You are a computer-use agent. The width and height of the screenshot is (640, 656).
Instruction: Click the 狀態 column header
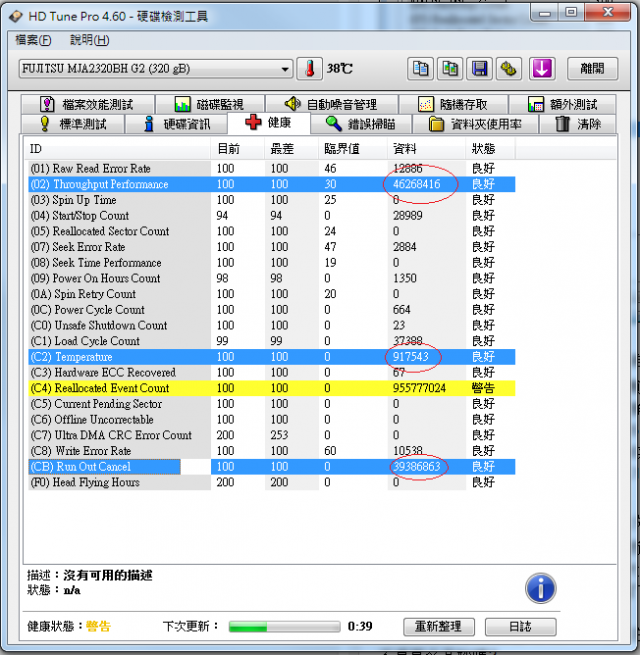pos(490,149)
